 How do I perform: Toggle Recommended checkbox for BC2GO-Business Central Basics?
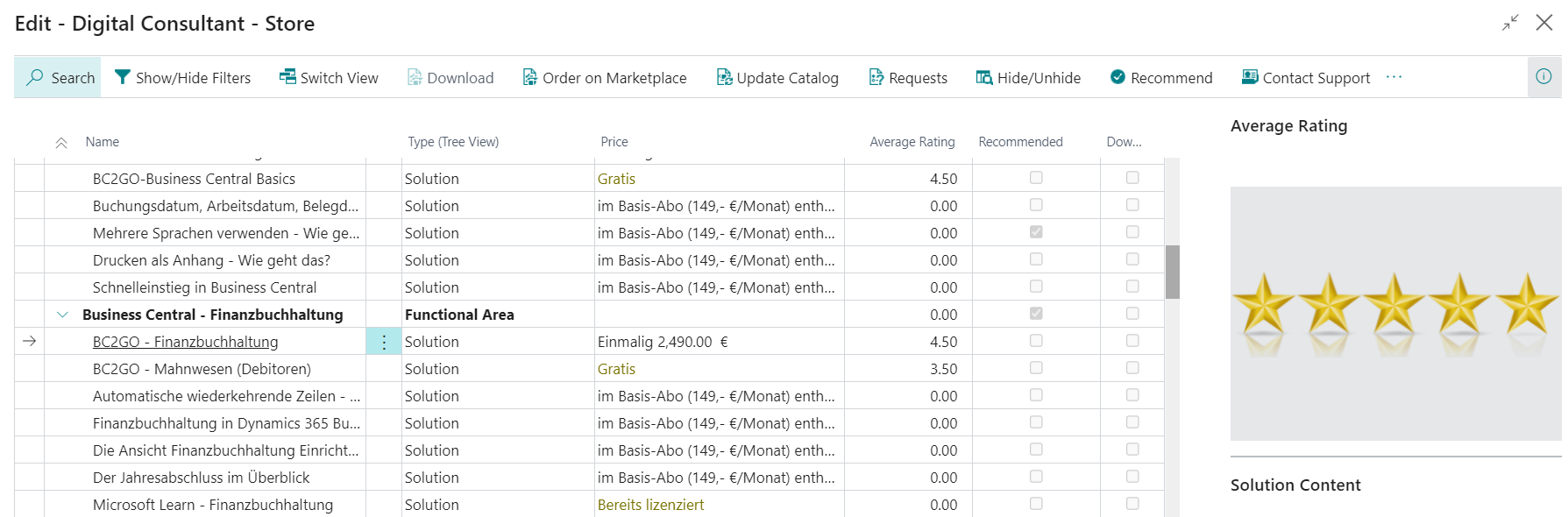click(x=1036, y=178)
